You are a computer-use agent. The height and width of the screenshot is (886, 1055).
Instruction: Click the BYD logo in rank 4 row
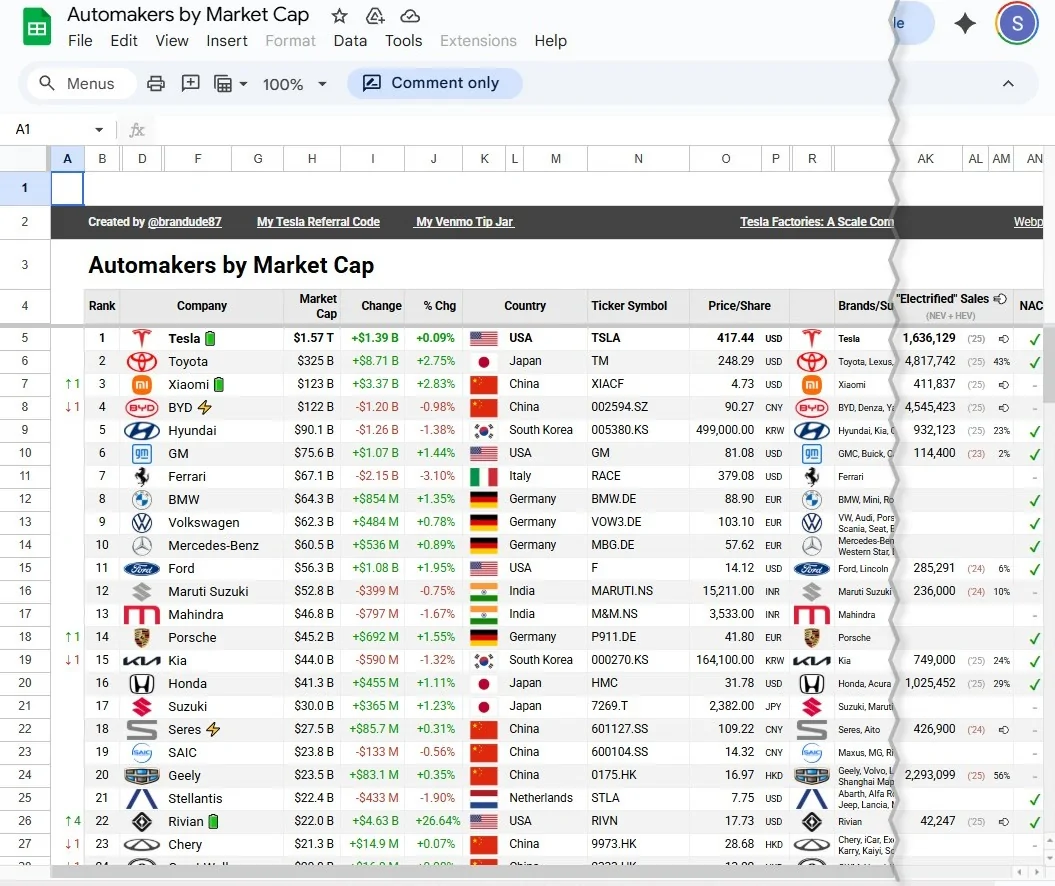pos(142,408)
